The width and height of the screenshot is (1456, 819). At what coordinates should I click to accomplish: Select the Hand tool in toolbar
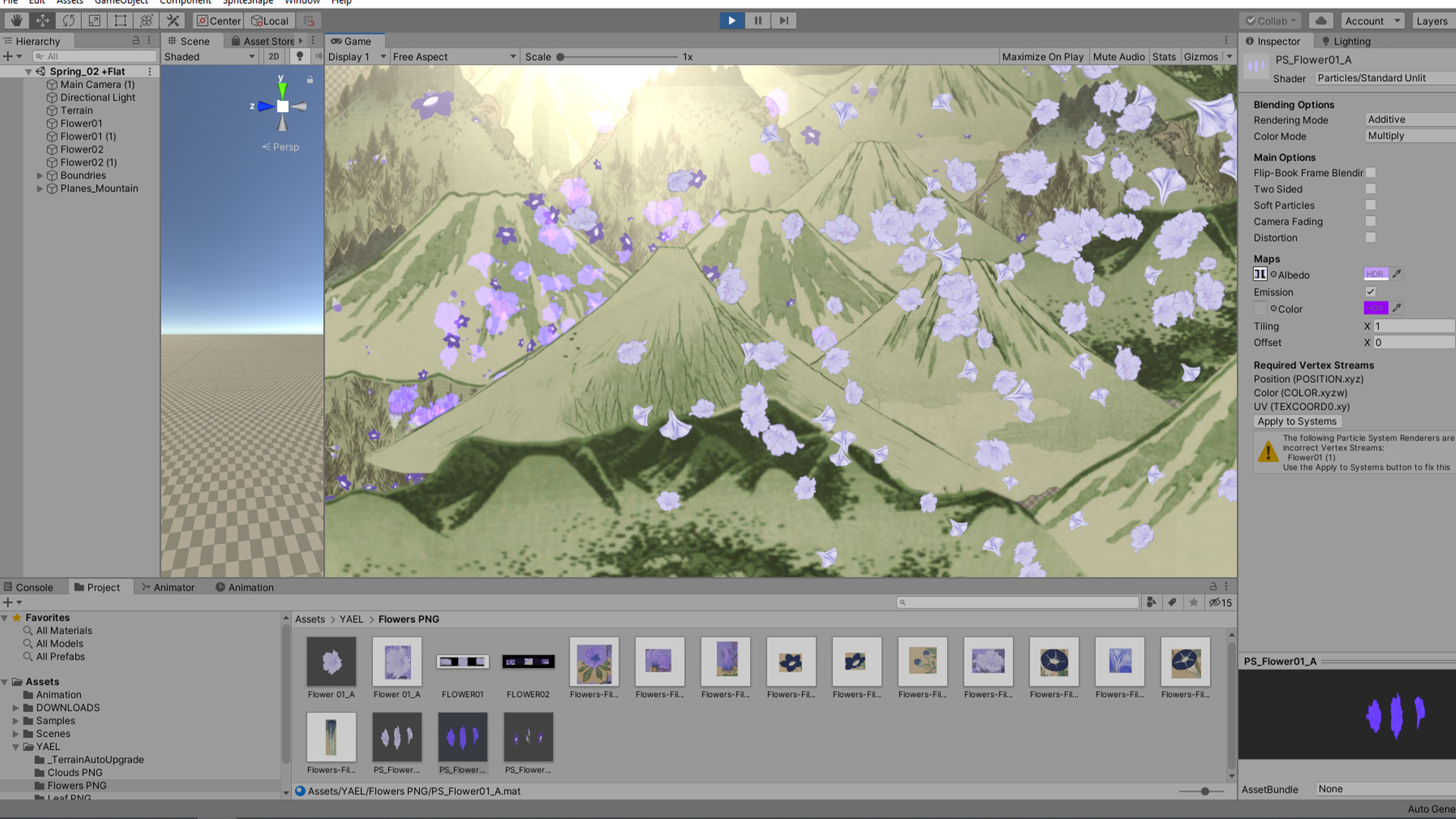click(x=16, y=20)
